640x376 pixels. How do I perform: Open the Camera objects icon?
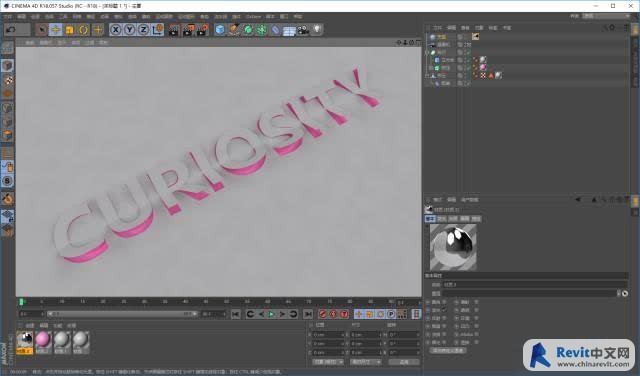[x=303, y=30]
